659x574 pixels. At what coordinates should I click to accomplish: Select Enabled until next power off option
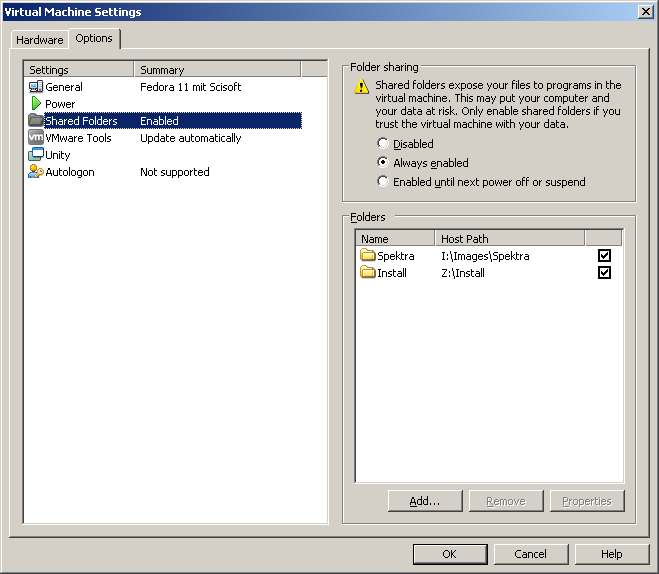pyautogui.click(x=383, y=182)
